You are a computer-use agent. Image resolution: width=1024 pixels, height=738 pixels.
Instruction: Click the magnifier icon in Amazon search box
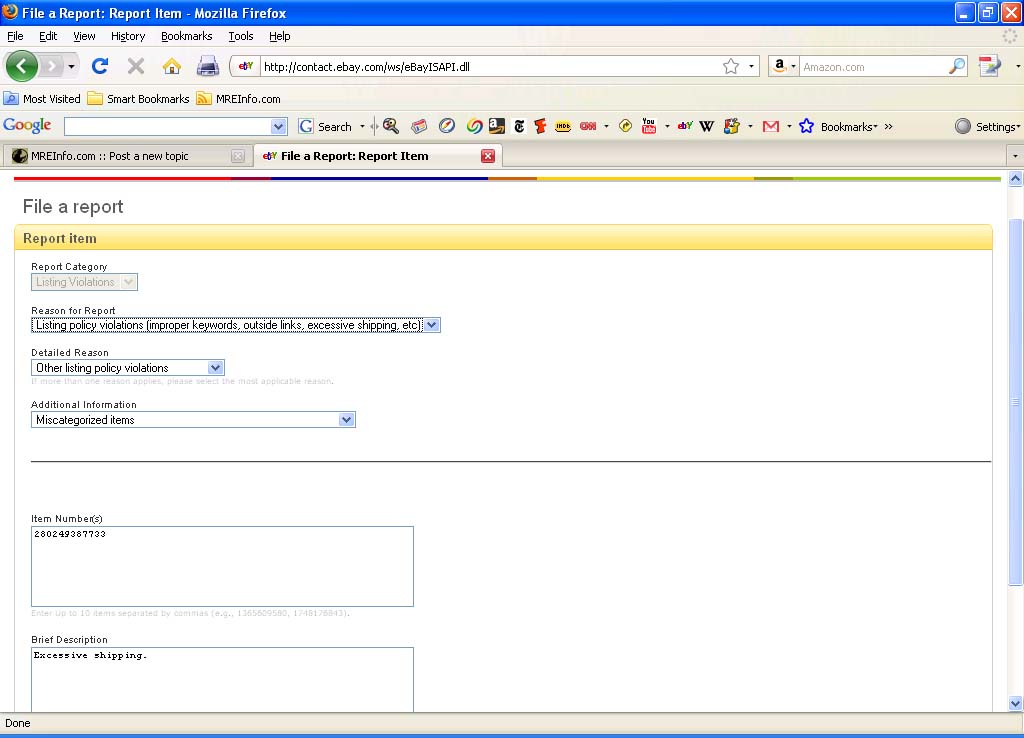point(957,66)
